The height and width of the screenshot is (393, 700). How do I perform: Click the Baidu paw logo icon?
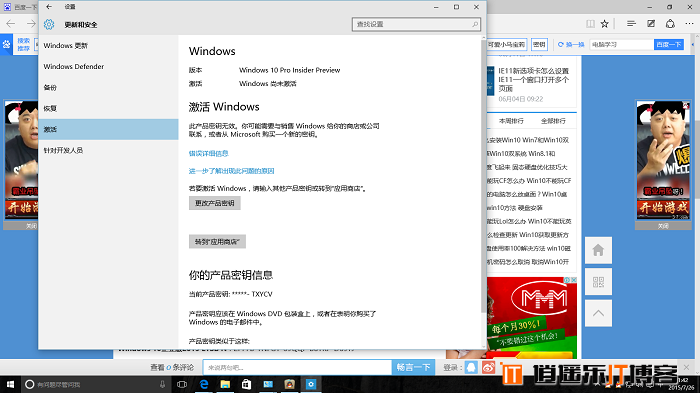click(6, 44)
